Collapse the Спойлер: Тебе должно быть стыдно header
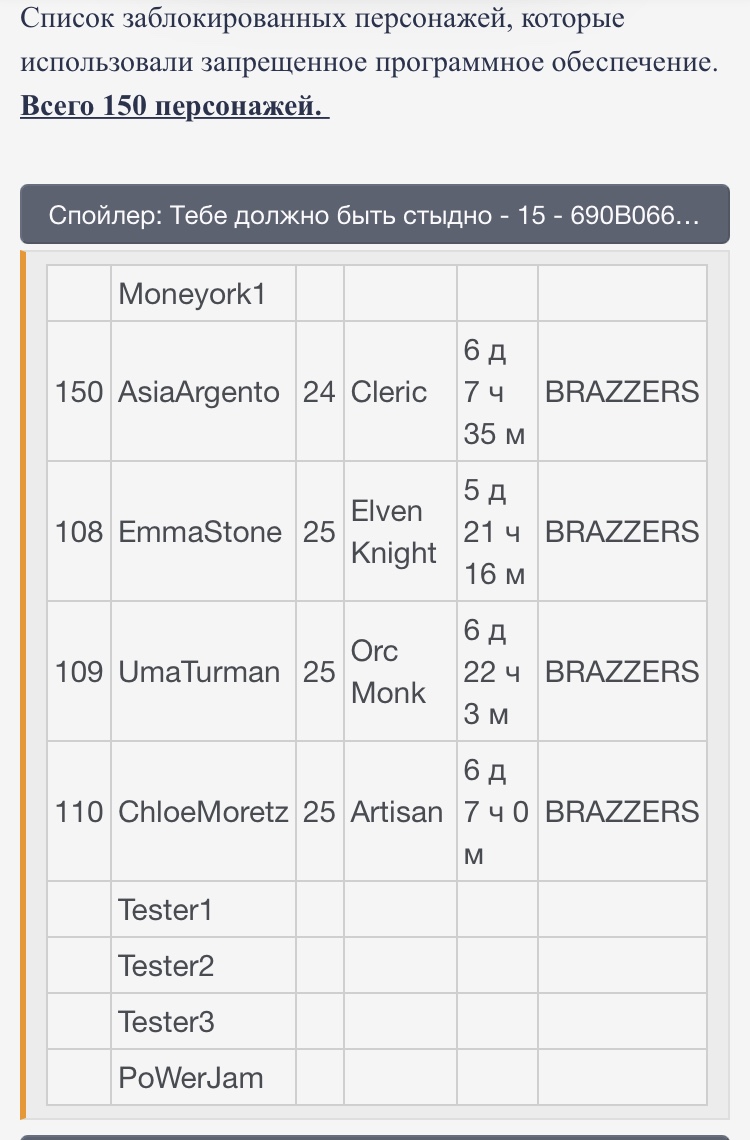 click(374, 214)
